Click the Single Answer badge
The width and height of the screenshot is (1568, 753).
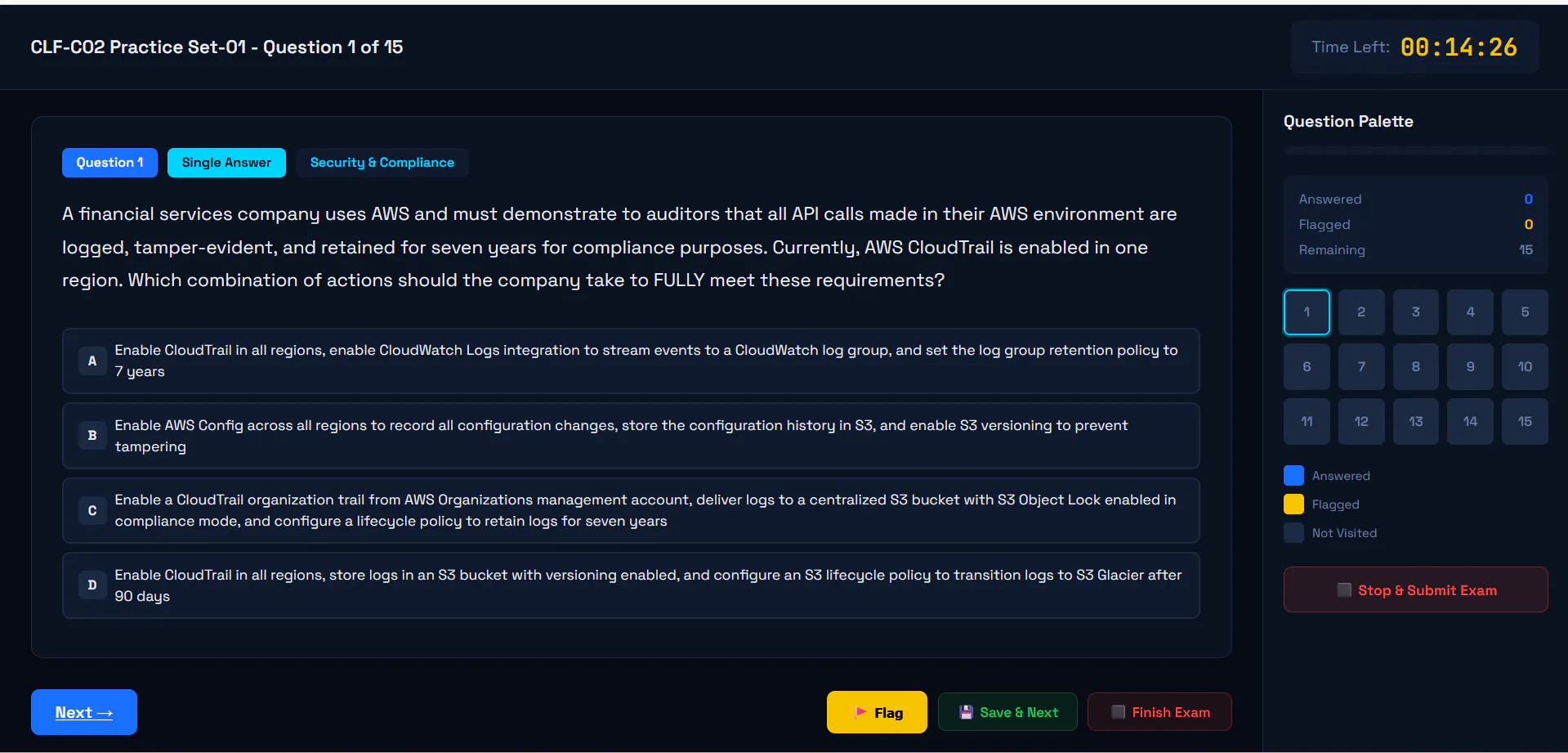226,163
